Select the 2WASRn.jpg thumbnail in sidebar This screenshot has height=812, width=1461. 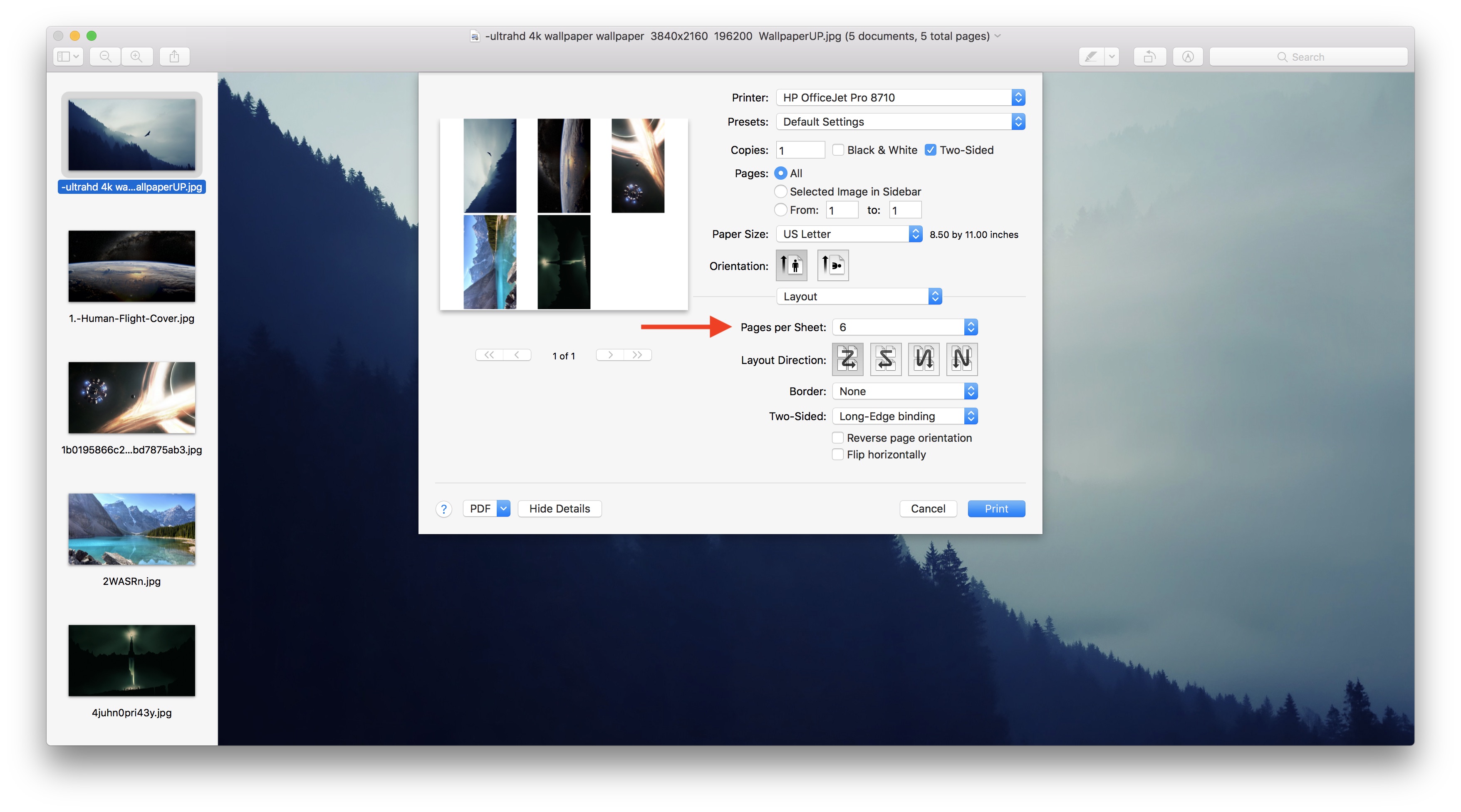[131, 529]
